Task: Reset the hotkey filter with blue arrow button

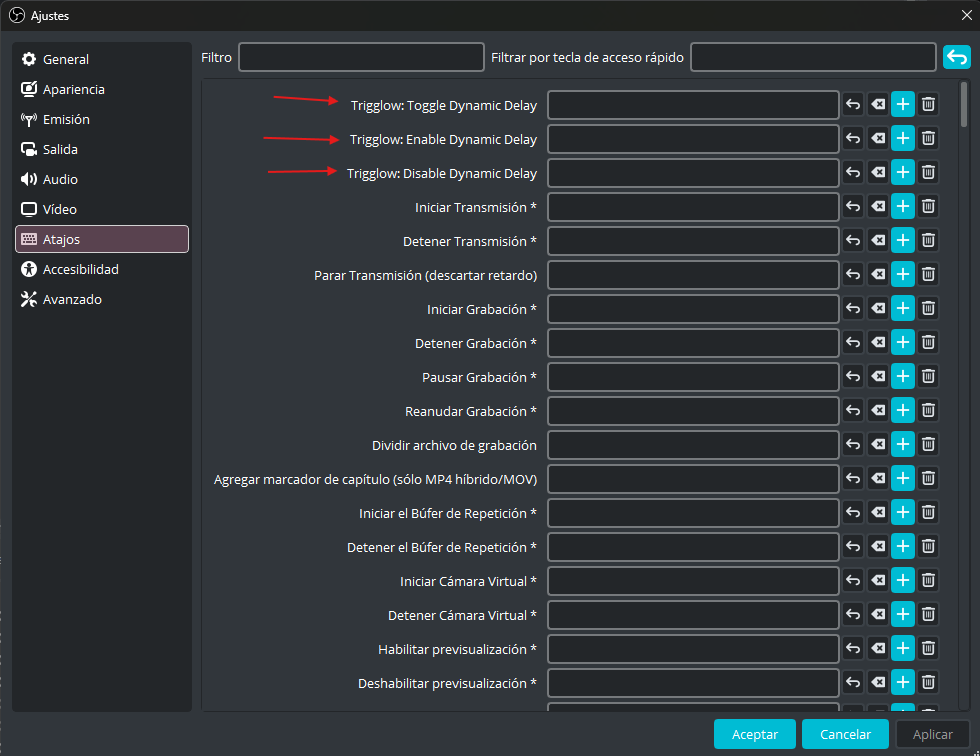Action: point(956,57)
